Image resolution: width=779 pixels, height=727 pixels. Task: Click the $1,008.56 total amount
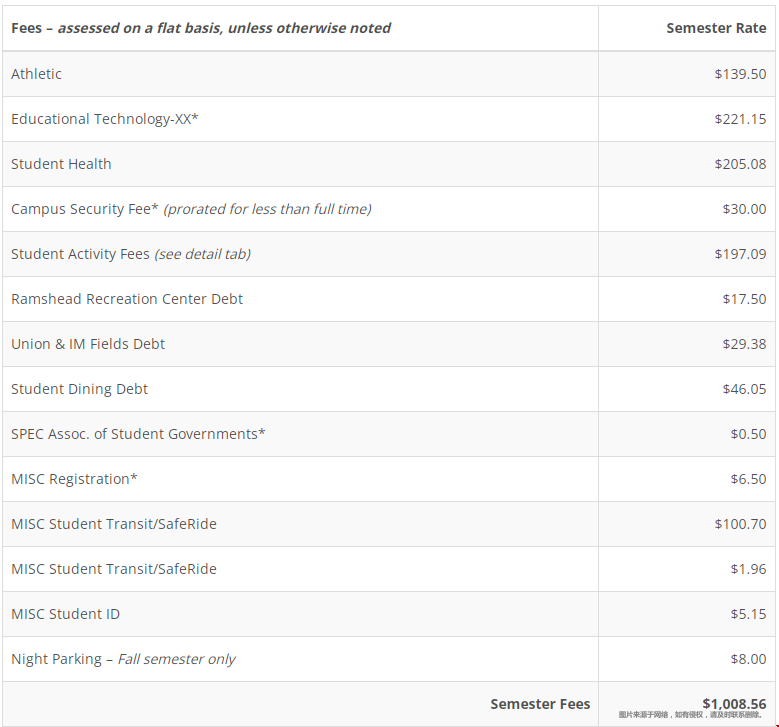click(x=734, y=704)
